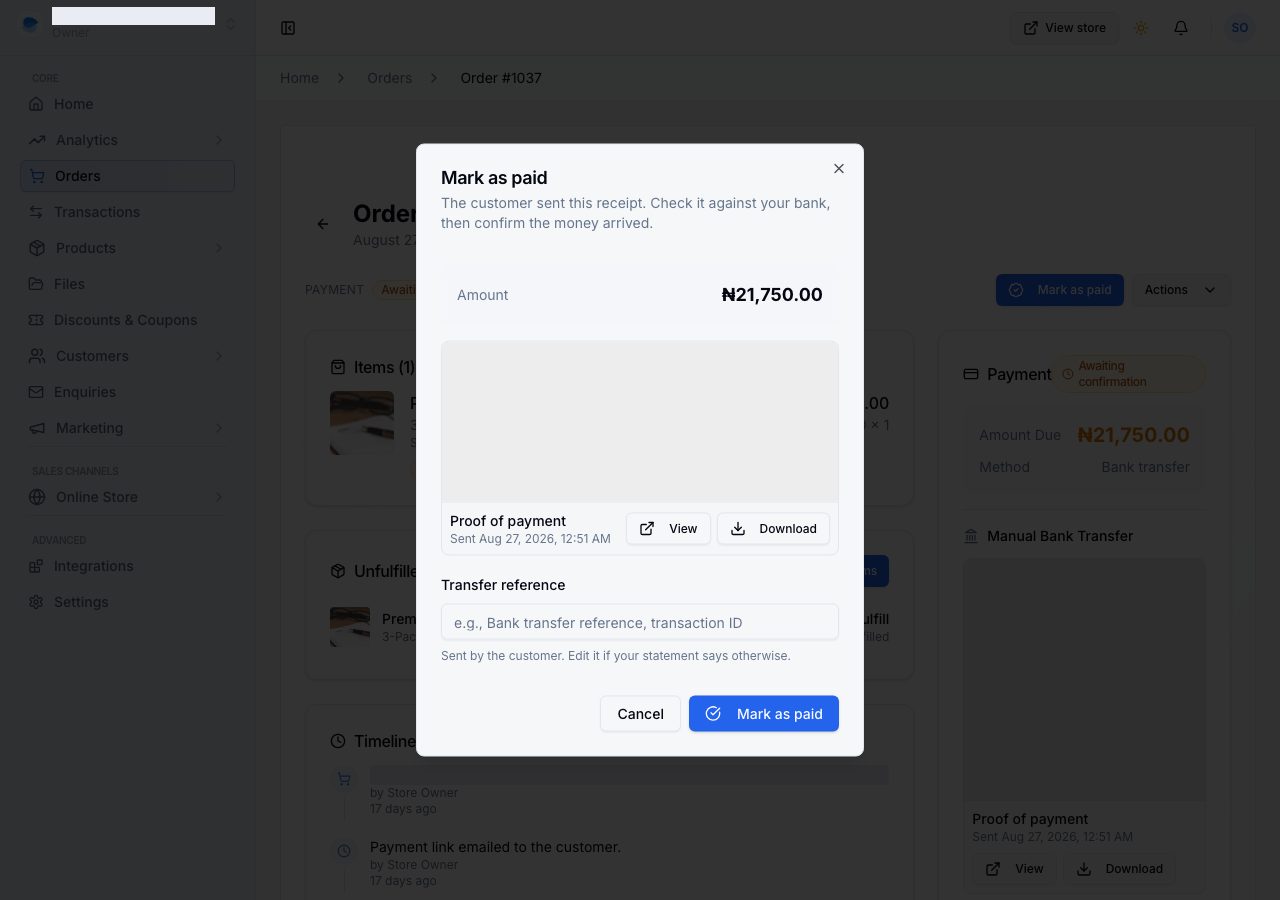
Task: Click the back arrow beside the Order title
Action: pyautogui.click(x=323, y=224)
